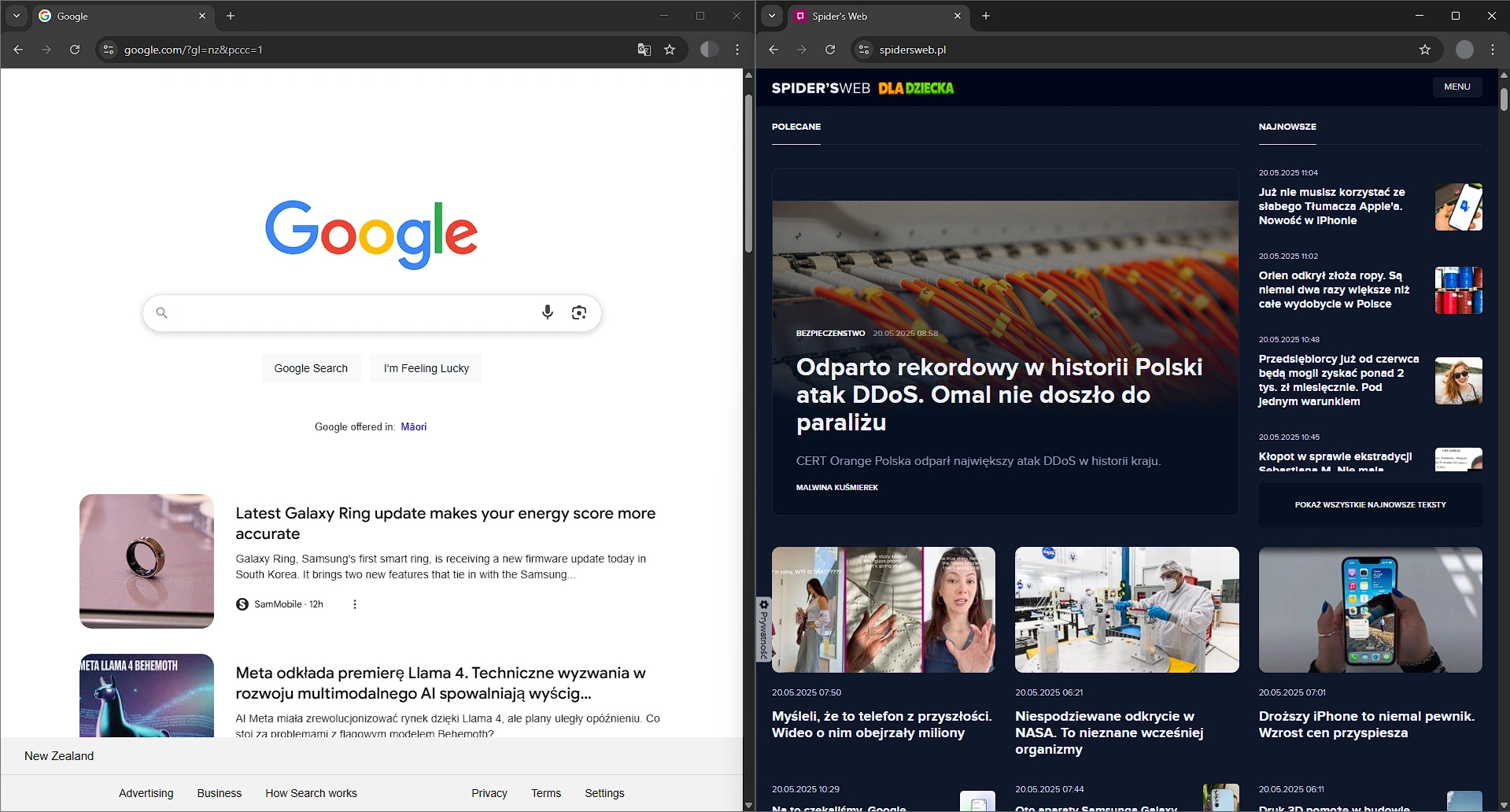Open the Droższy iPhone article thumbnail

(1370, 610)
